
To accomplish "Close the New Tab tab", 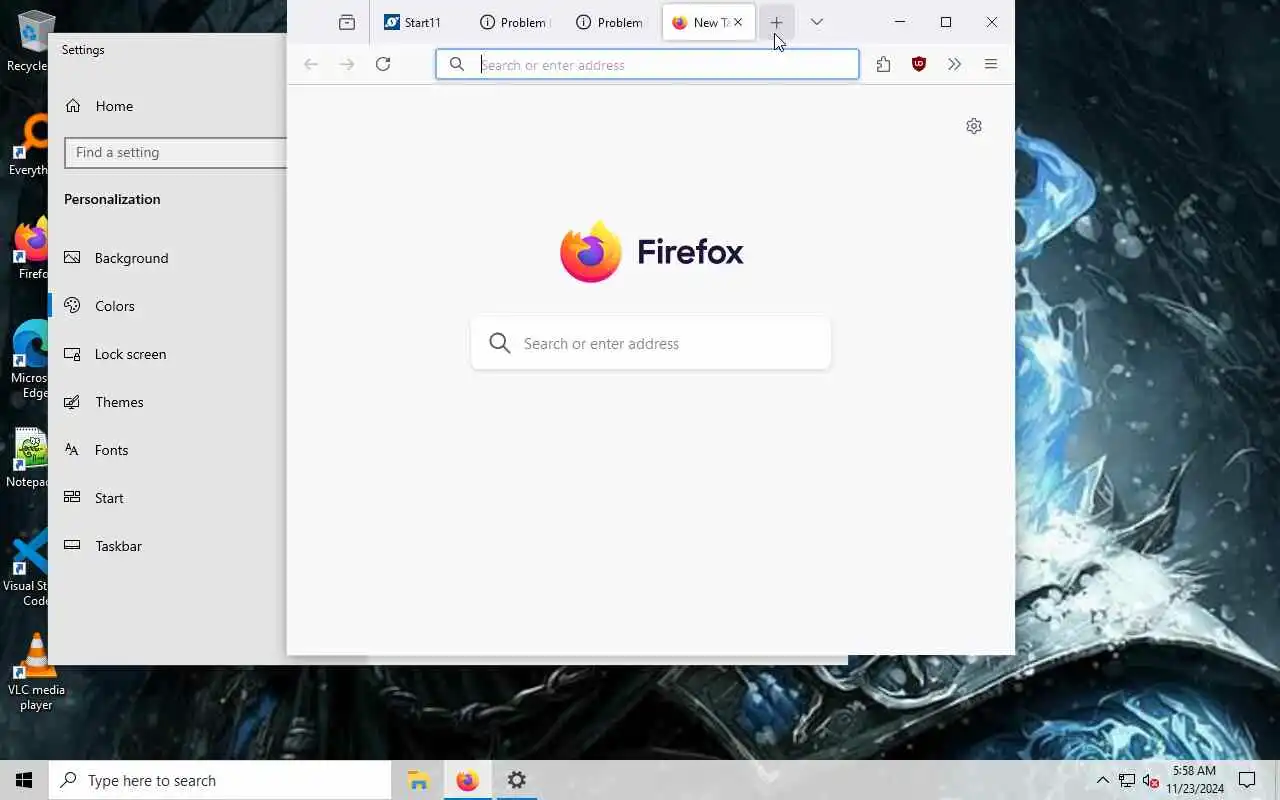I will [738, 22].
